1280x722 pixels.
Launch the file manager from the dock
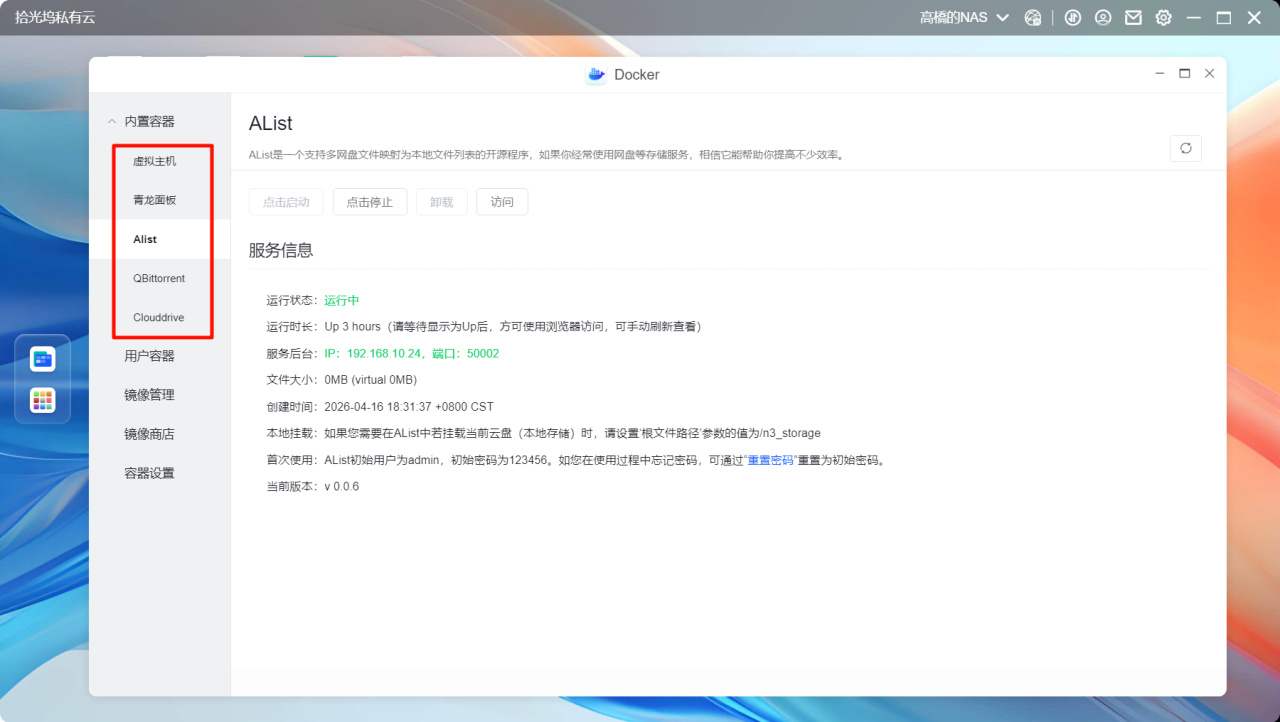pos(43,359)
